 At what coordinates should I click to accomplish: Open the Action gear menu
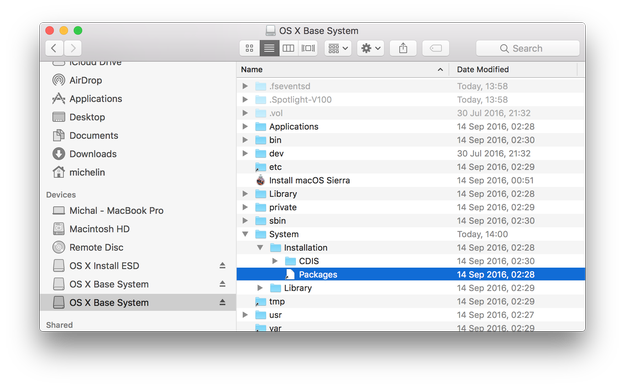[370, 48]
